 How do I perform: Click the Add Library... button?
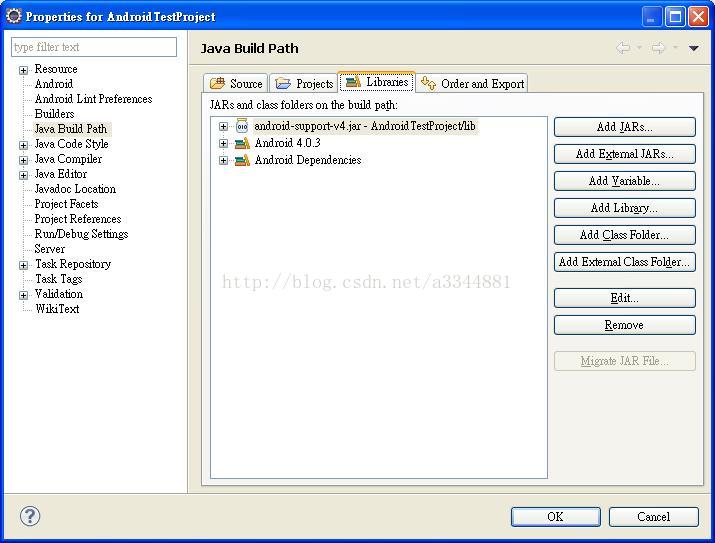(625, 208)
